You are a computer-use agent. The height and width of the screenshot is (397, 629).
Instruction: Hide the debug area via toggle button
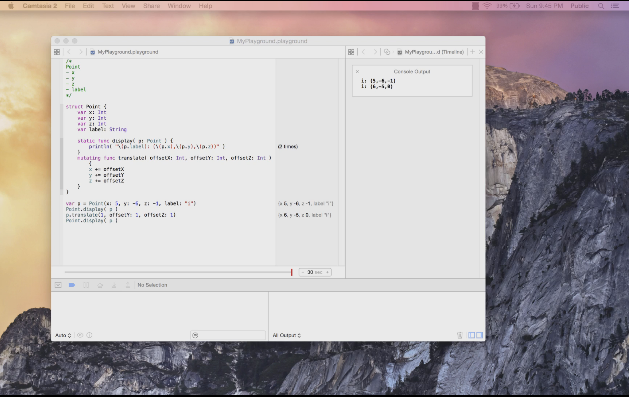pos(58,285)
